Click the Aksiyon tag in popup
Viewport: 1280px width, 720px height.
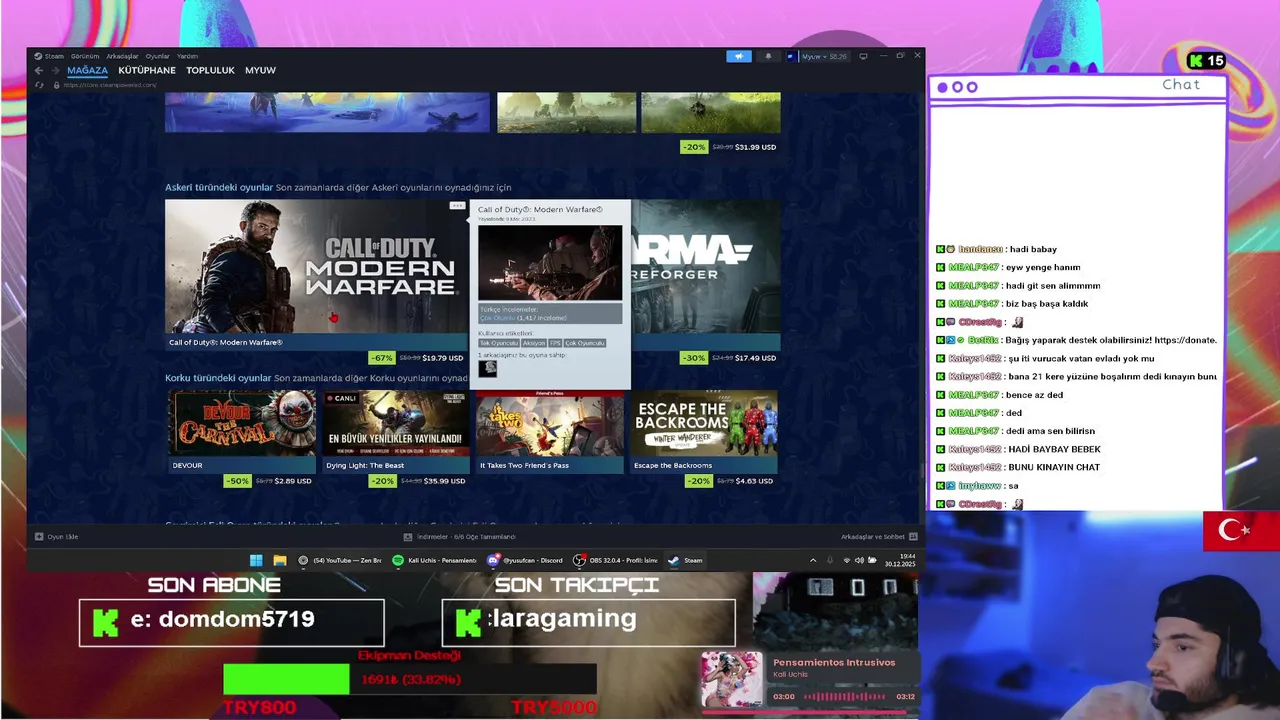[534, 343]
